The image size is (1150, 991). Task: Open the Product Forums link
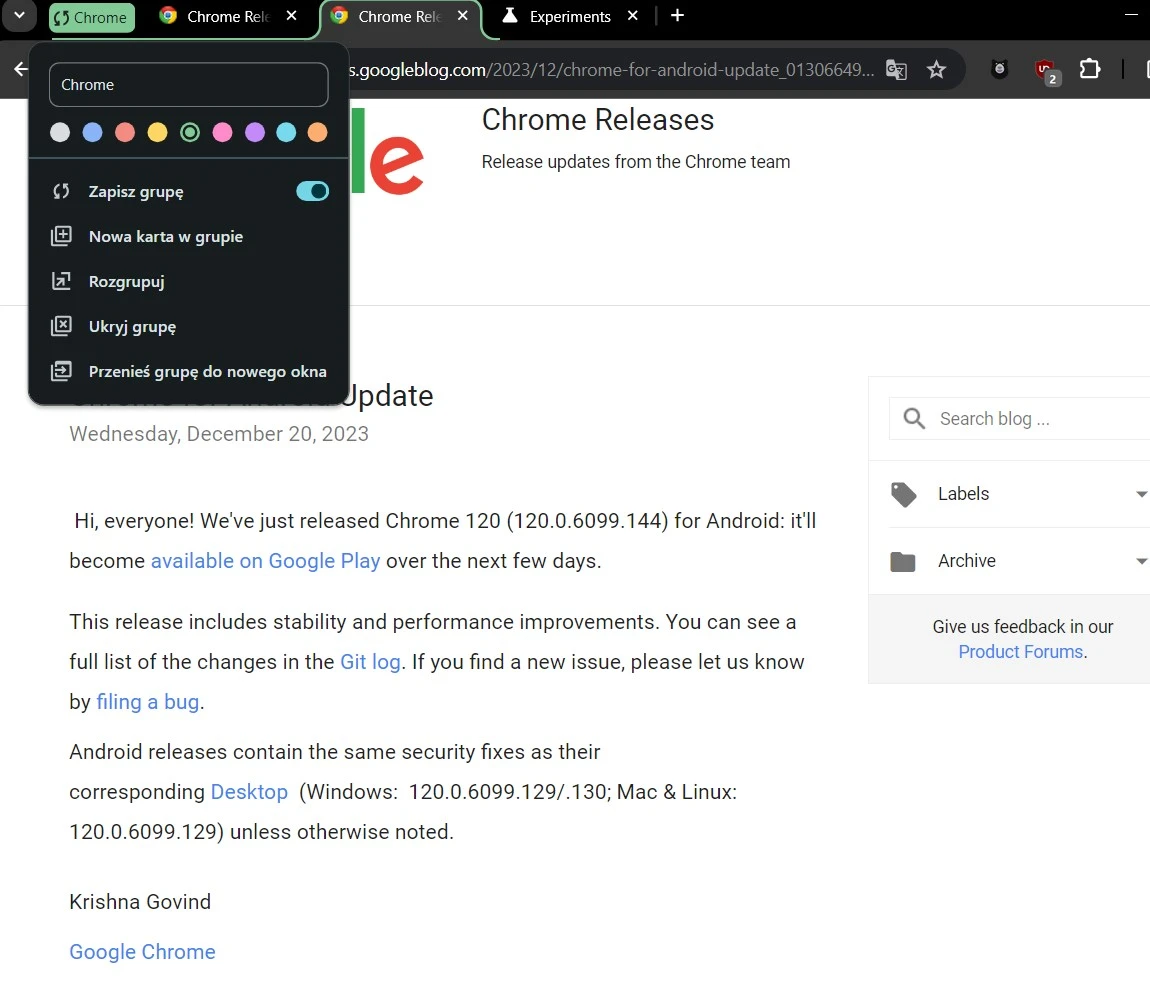[x=1020, y=651]
